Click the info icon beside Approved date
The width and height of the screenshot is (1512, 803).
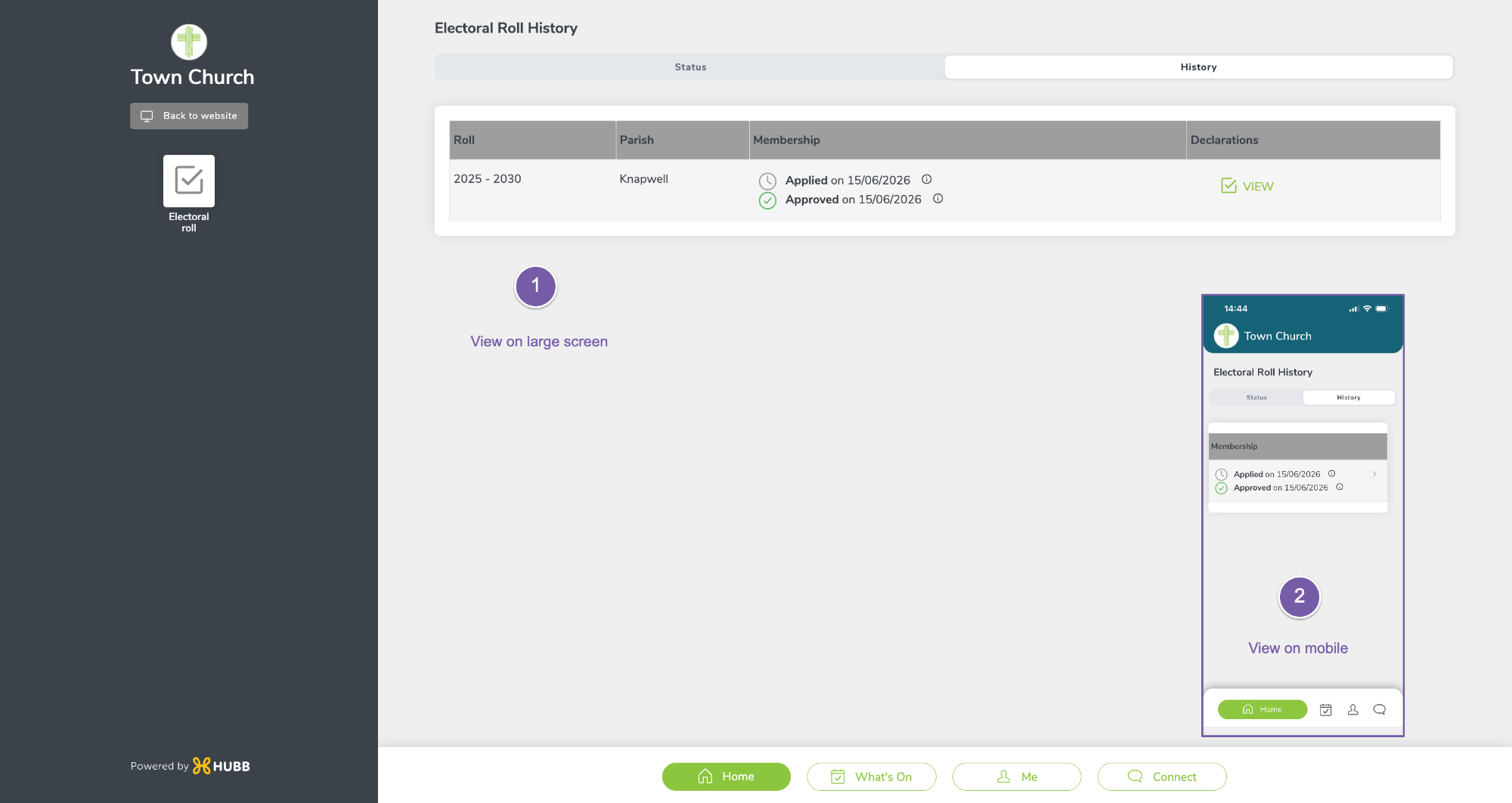(x=937, y=199)
